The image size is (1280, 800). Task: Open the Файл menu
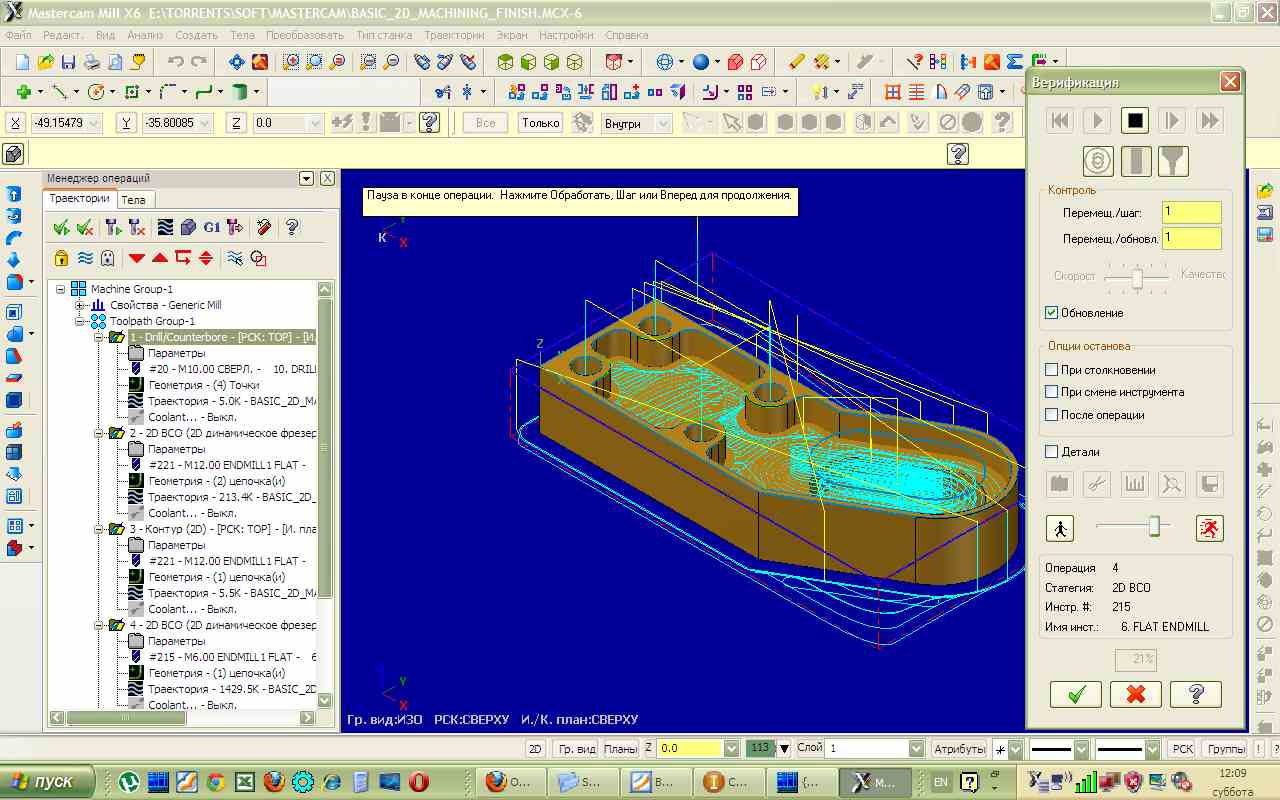tap(18, 35)
